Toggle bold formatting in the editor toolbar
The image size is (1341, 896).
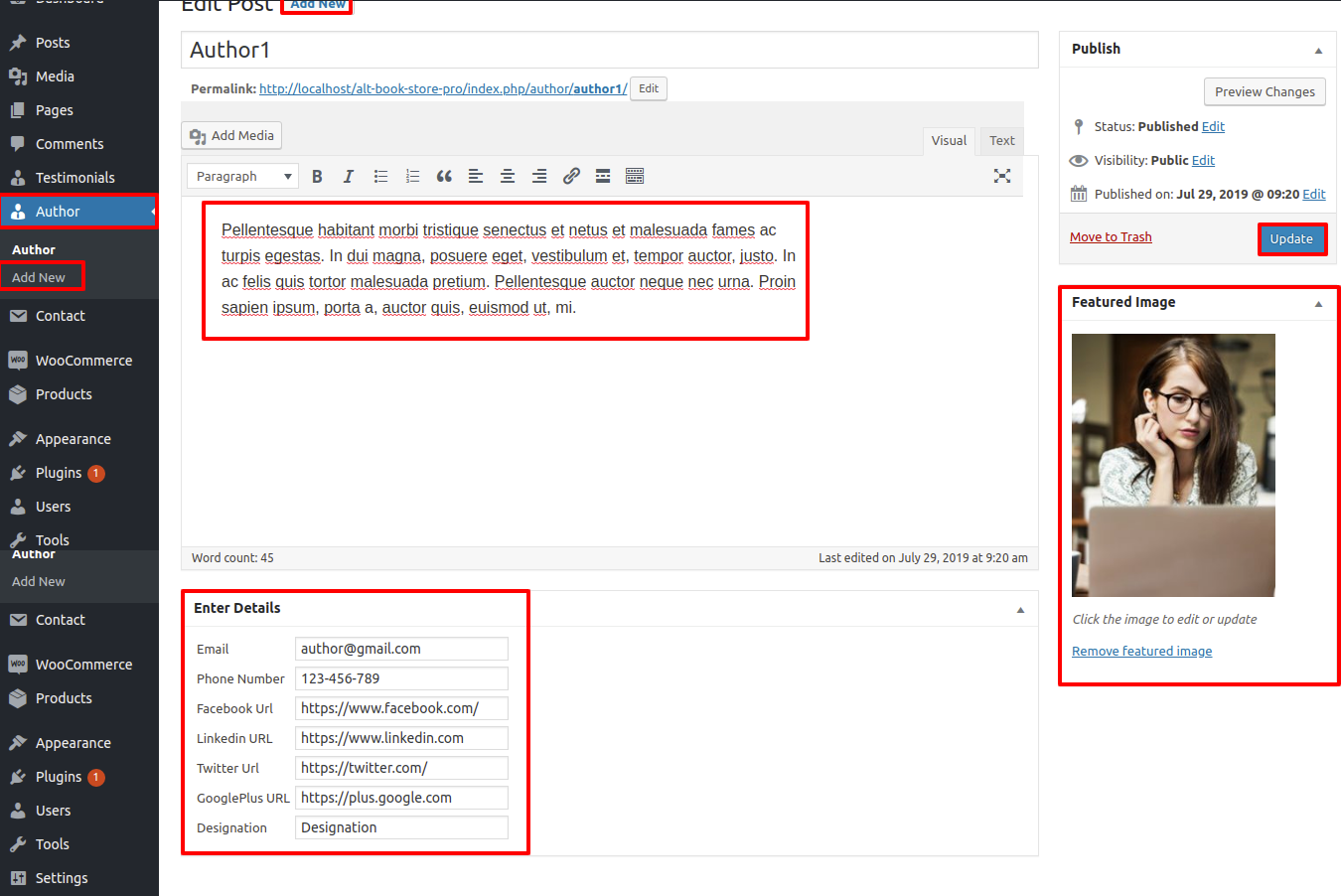(x=317, y=176)
